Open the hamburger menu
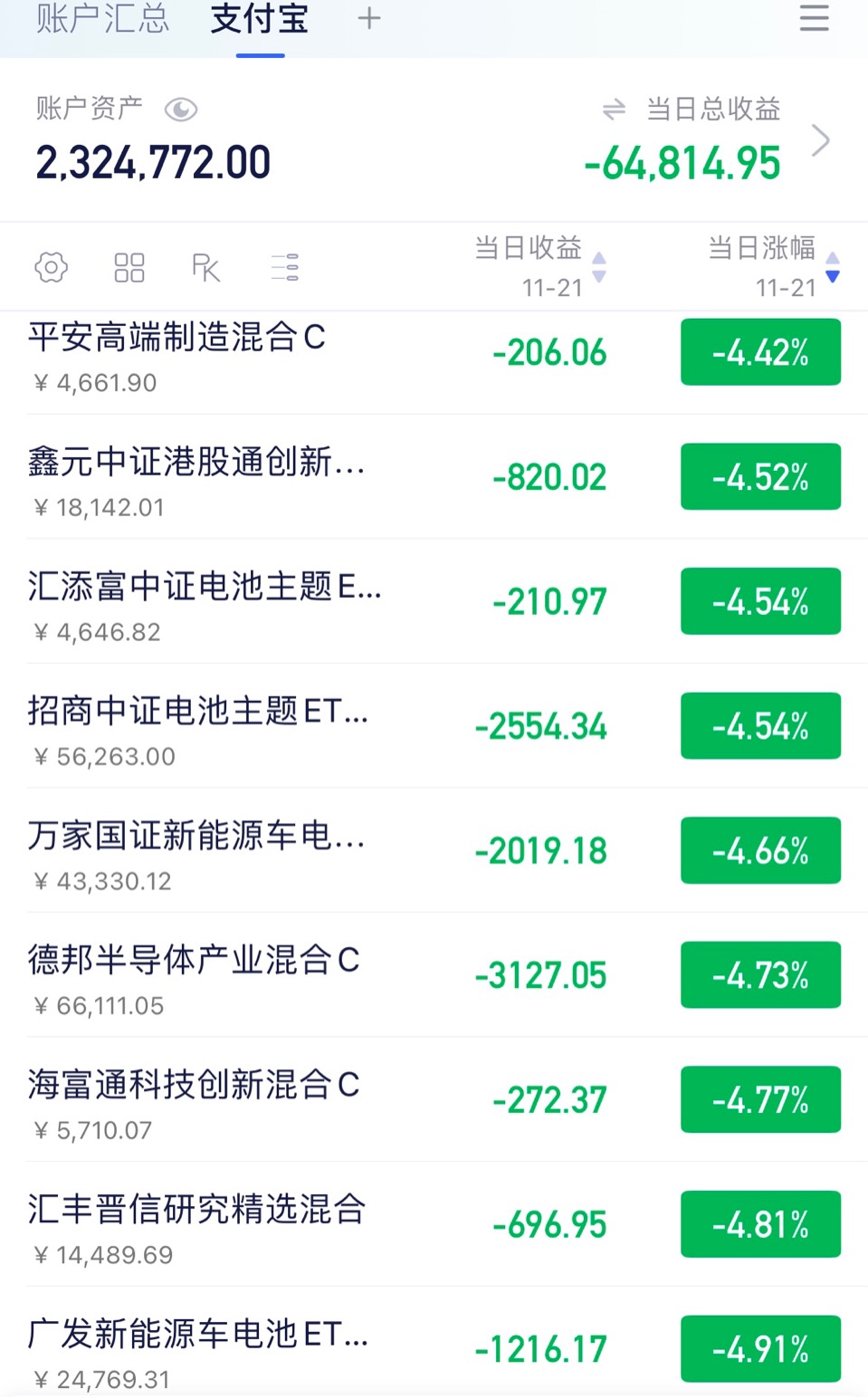 click(x=815, y=18)
